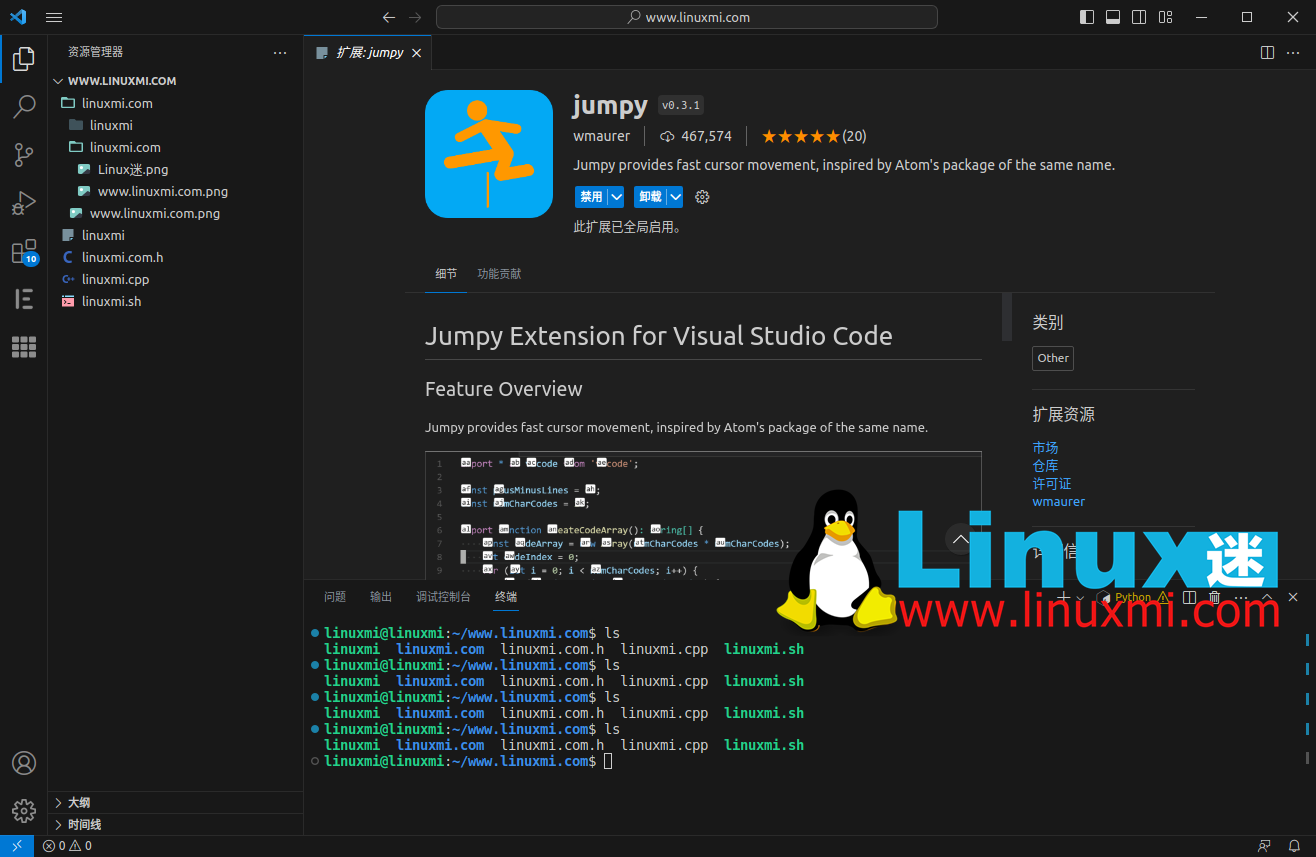Toggle the bottom panel layout button
The width and height of the screenshot is (1316, 857).
click(1113, 17)
